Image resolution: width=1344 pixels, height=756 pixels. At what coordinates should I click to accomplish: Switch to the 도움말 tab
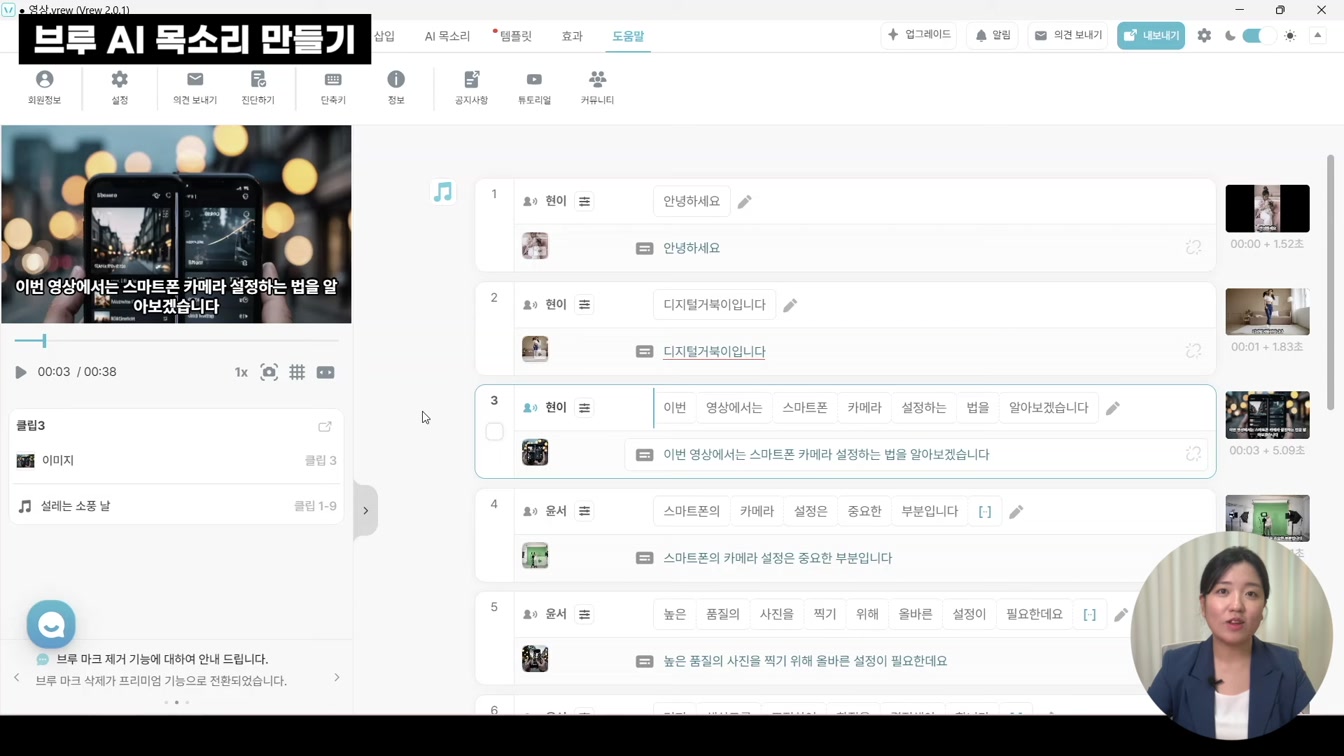tap(628, 36)
